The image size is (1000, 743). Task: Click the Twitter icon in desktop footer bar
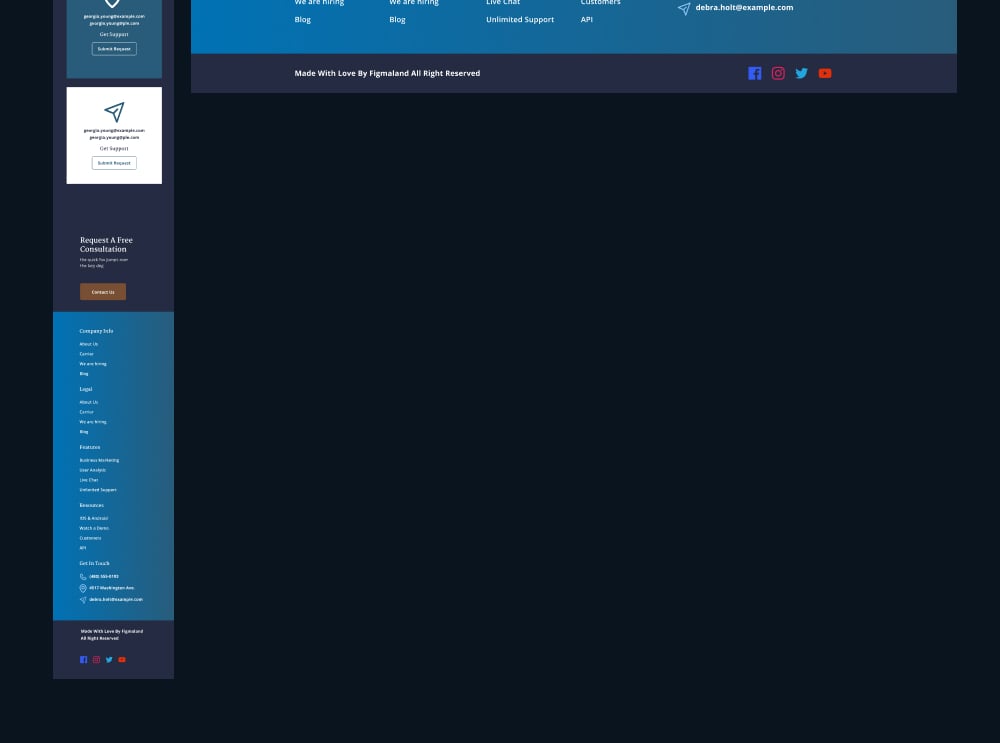(802, 73)
